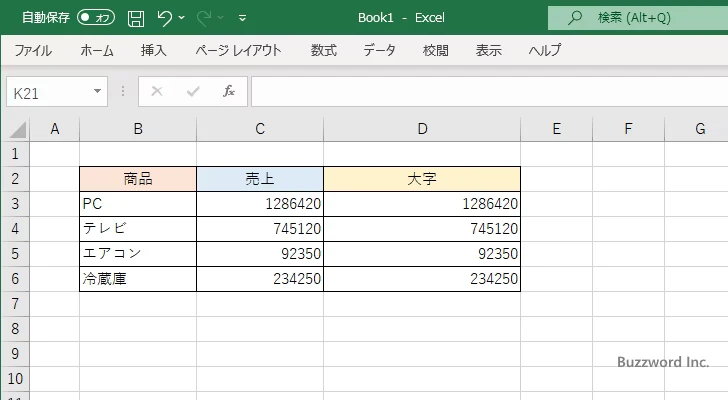Select row 9 header

(x=15, y=354)
